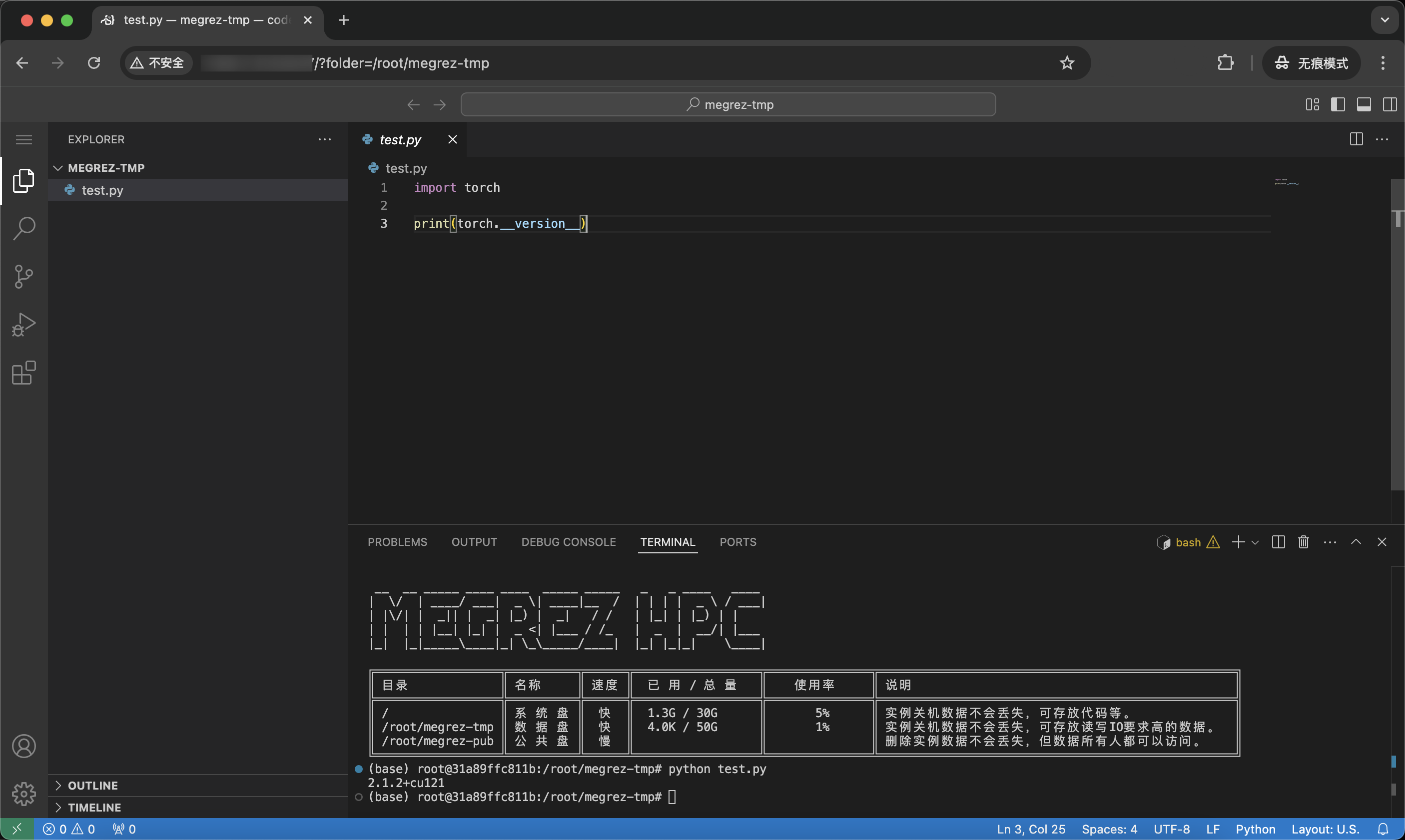Screen dimensions: 1405x840
Task: Open the Extensions view
Action: click(x=24, y=373)
